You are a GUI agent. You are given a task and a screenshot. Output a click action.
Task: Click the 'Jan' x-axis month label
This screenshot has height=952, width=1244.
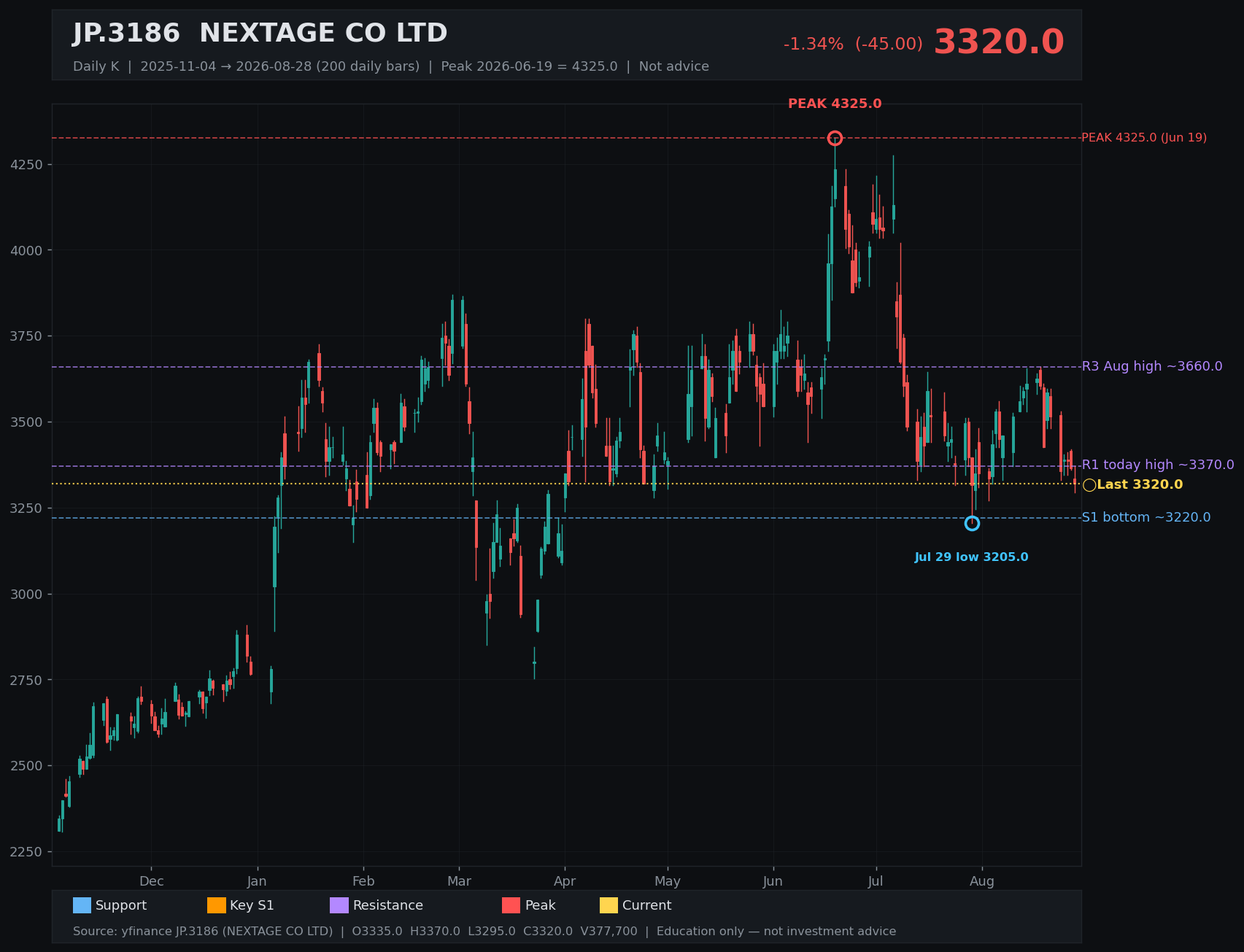point(257,881)
